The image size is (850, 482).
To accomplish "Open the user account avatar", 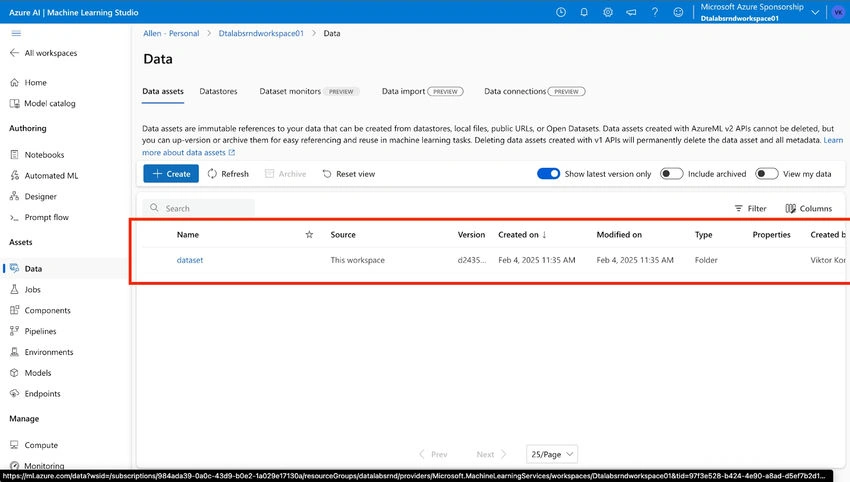I will click(x=838, y=12).
